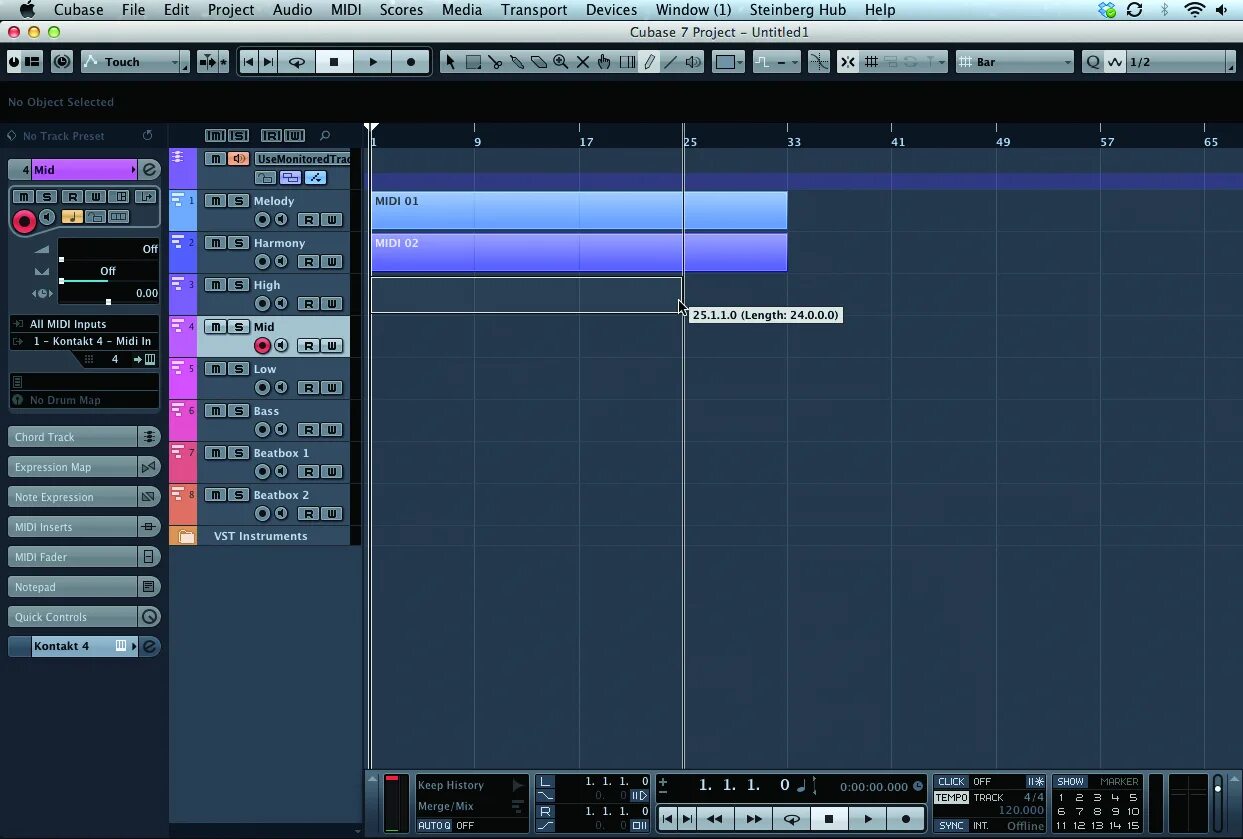Select the Range Selection tool

(473, 62)
